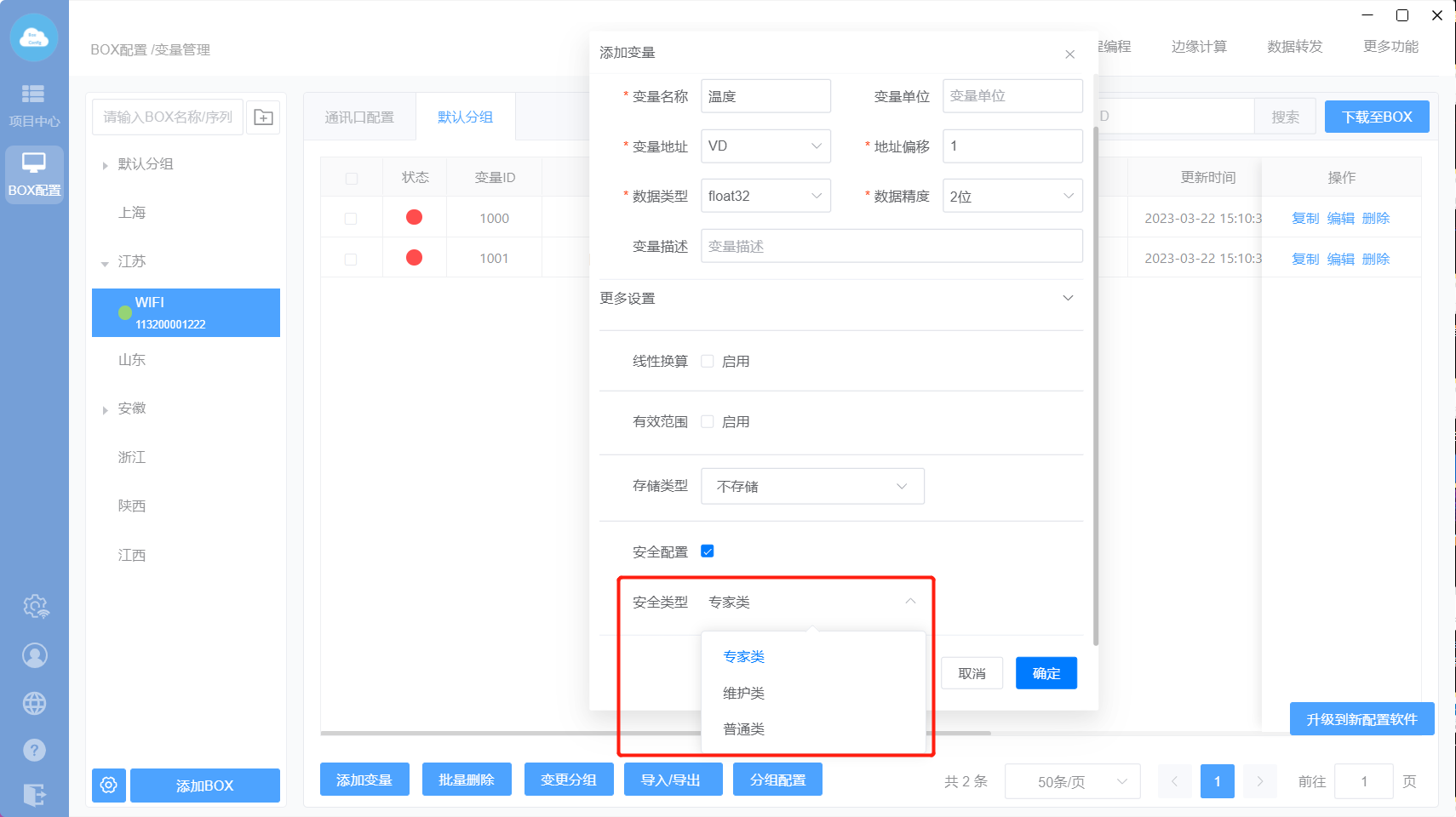
Task: Enable the 有效范围 checkbox
Action: click(708, 421)
